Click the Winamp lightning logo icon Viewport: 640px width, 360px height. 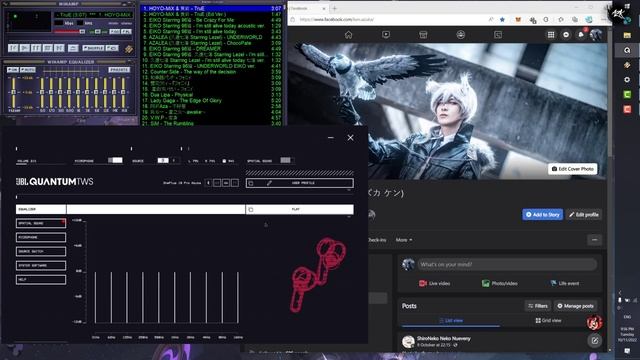(x=129, y=49)
